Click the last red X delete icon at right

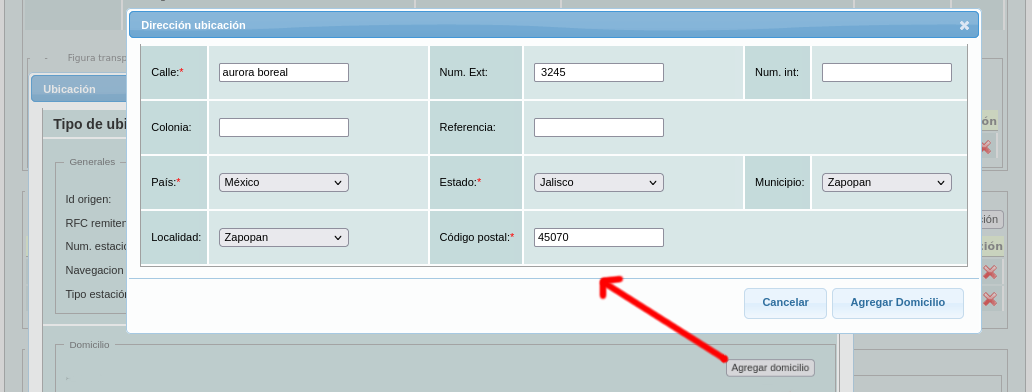coord(989,299)
